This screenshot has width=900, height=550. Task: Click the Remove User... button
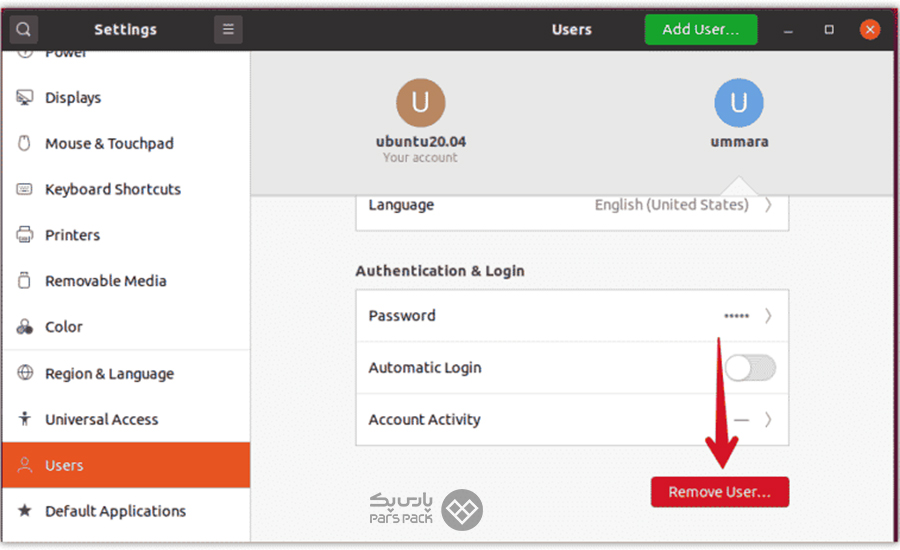coord(720,492)
